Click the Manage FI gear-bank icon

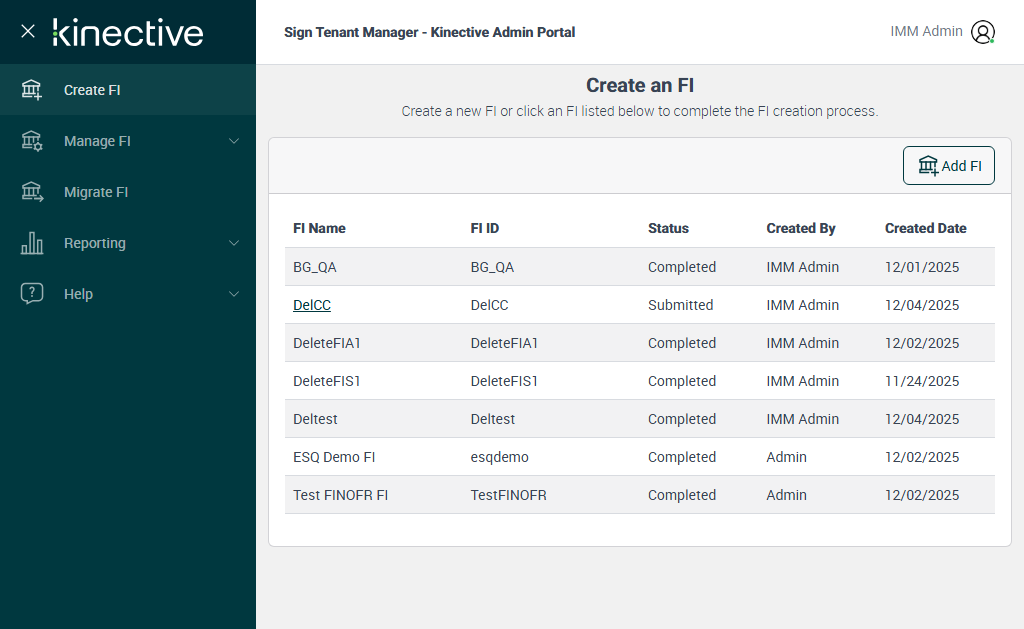point(32,141)
